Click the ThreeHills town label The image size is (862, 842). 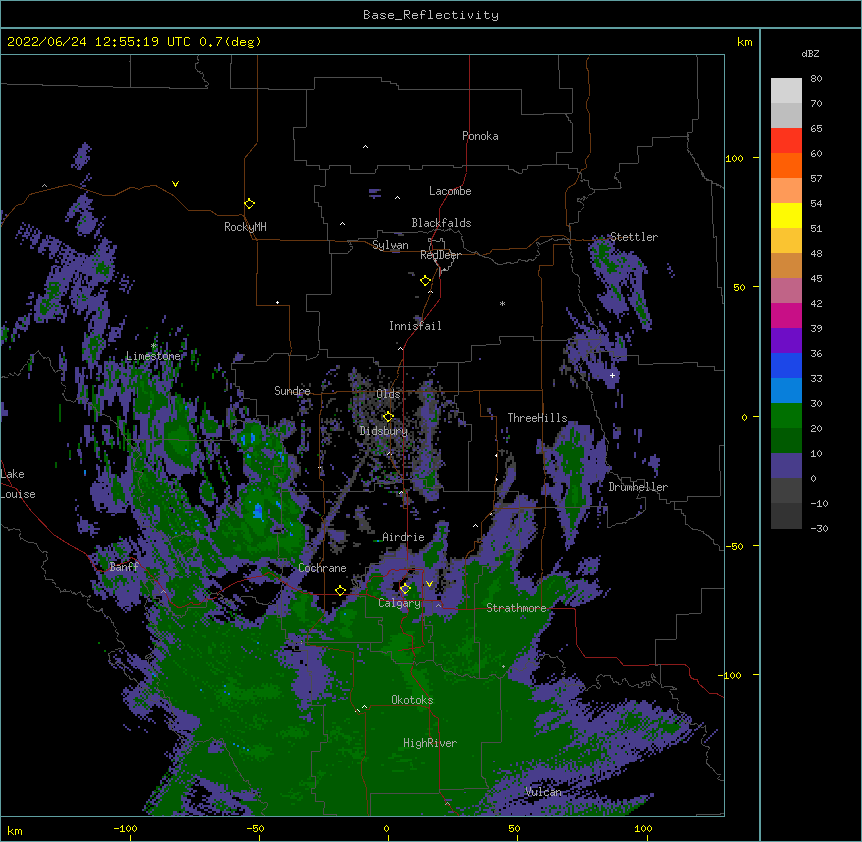pyautogui.click(x=537, y=418)
